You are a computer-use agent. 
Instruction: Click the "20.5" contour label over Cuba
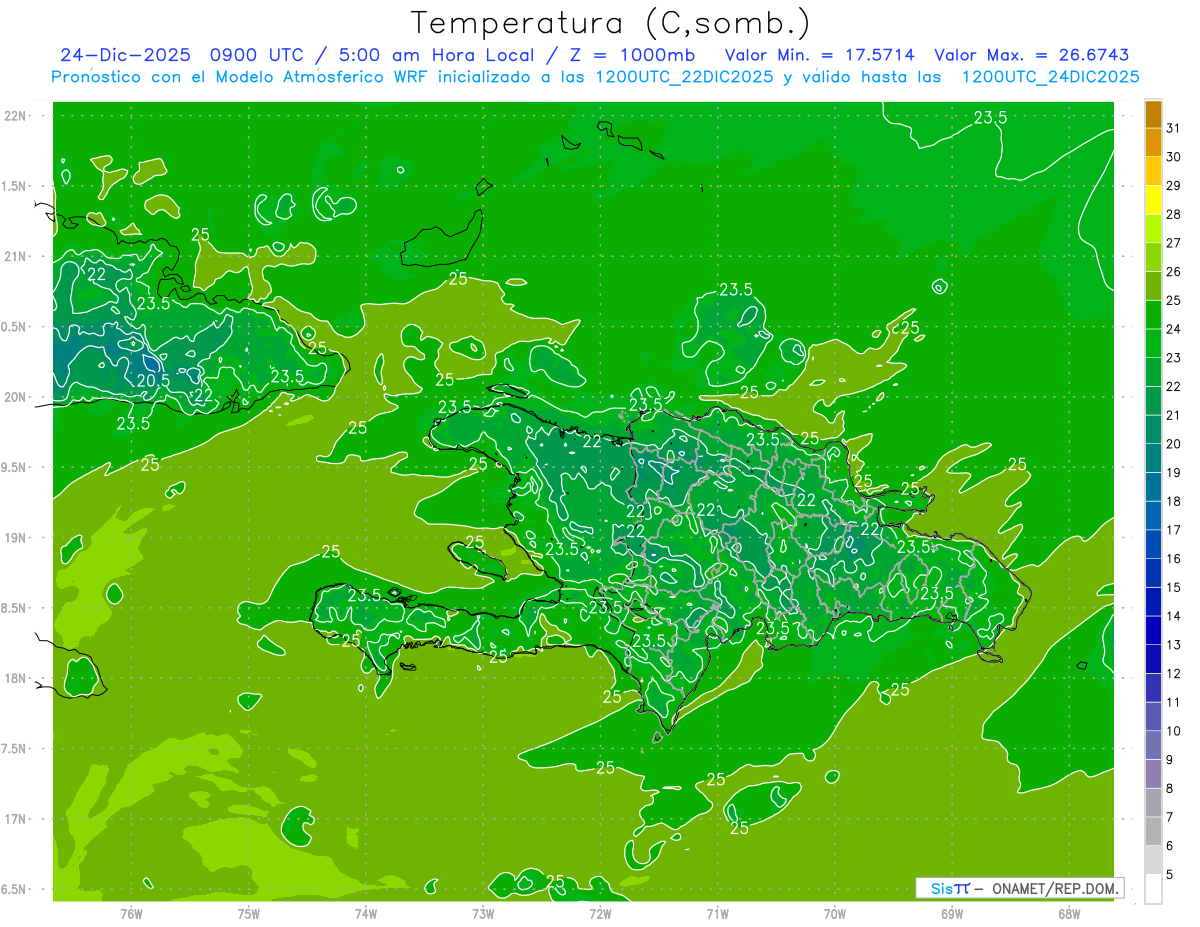[153, 380]
